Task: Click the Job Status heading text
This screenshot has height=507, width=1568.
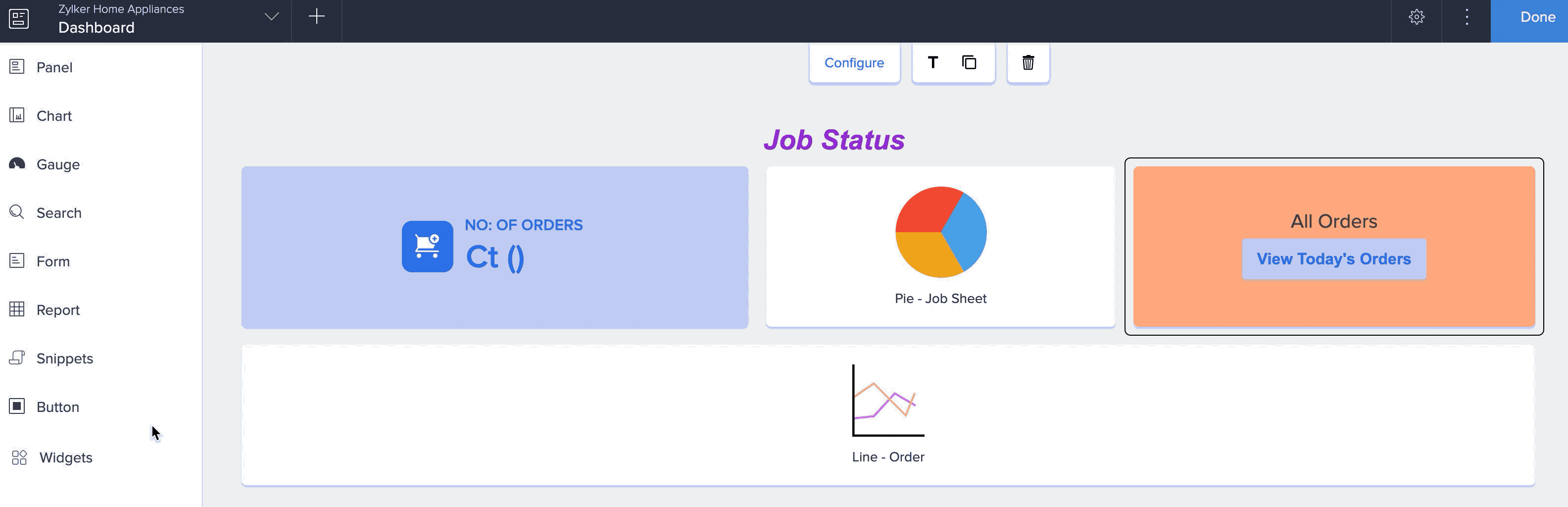Action: click(834, 140)
